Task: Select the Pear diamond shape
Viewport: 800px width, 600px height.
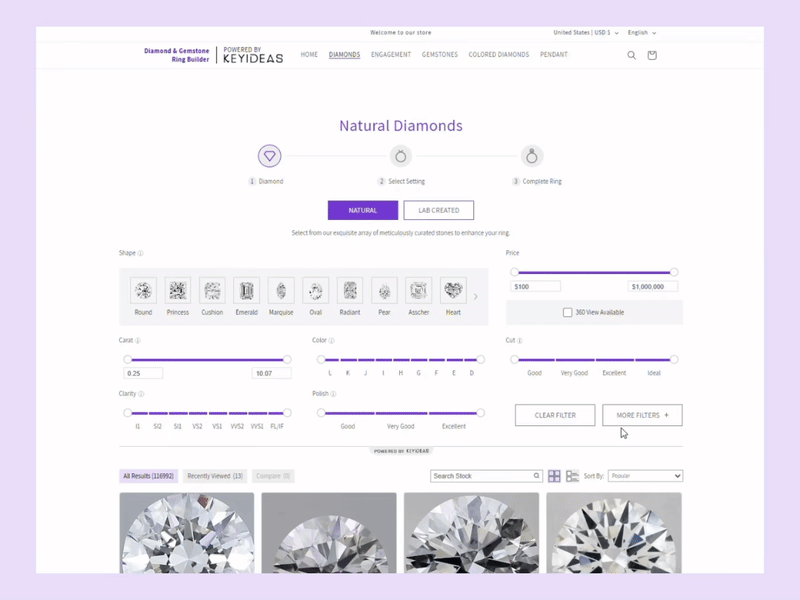Action: 384,297
